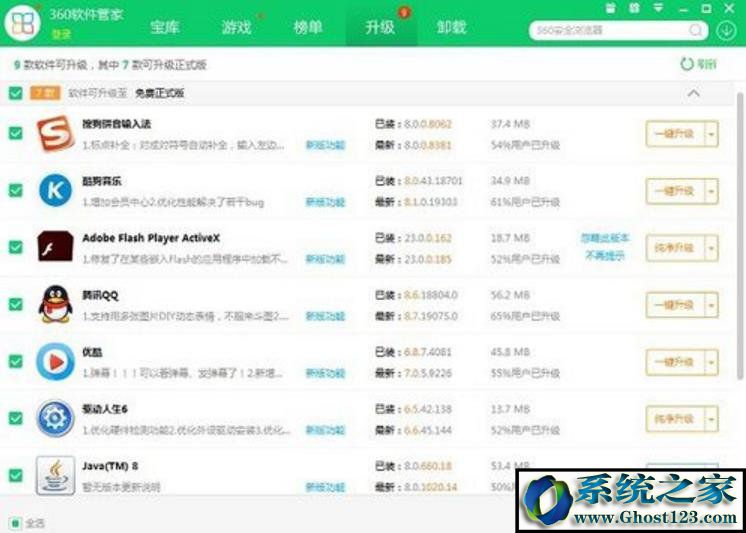746x533 pixels.
Task: Toggle the group checkbox for 免费正式版 section
Action: (x=16, y=93)
